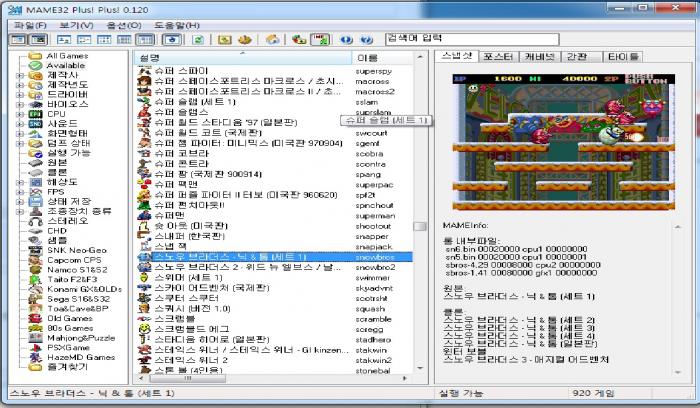Click the game list horizontal scrollbar thumb
This screenshot has width=700, height=408.
click(188, 378)
